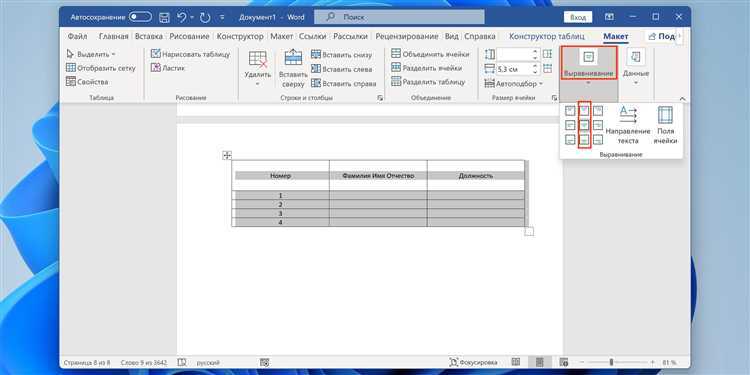Click Разделить таблицу split table
Image resolution: width=750 pixels, height=375 pixels.
[428, 82]
